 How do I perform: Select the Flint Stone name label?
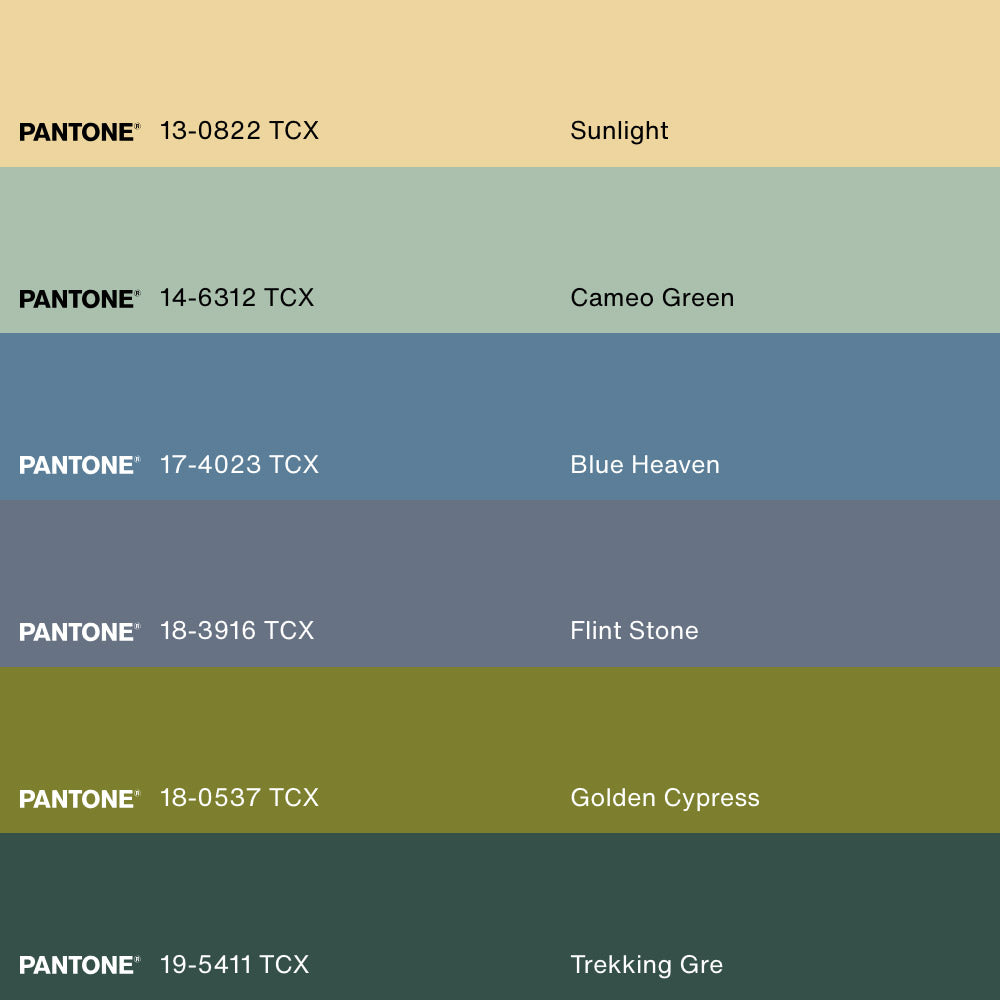coord(634,631)
